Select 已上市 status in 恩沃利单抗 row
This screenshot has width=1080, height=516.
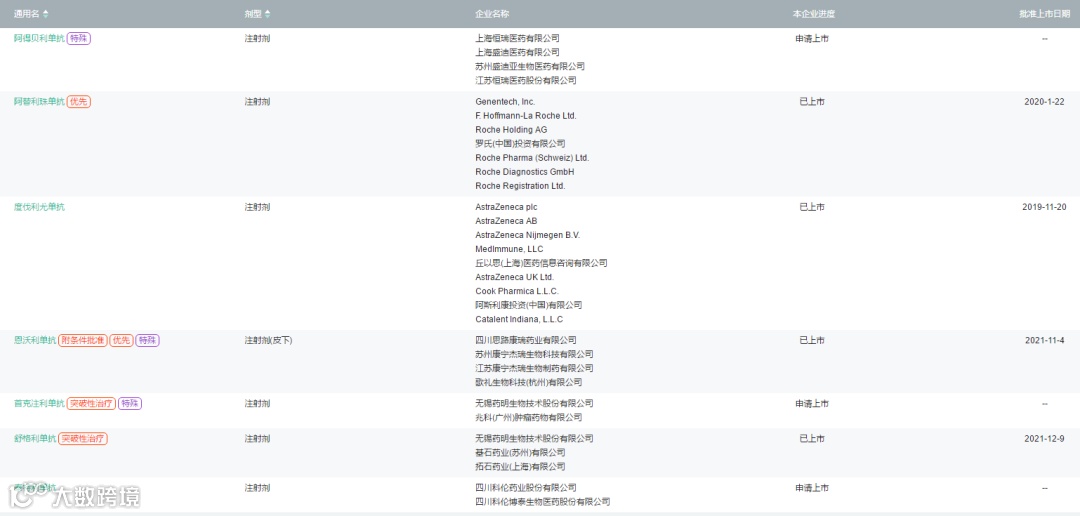click(811, 340)
